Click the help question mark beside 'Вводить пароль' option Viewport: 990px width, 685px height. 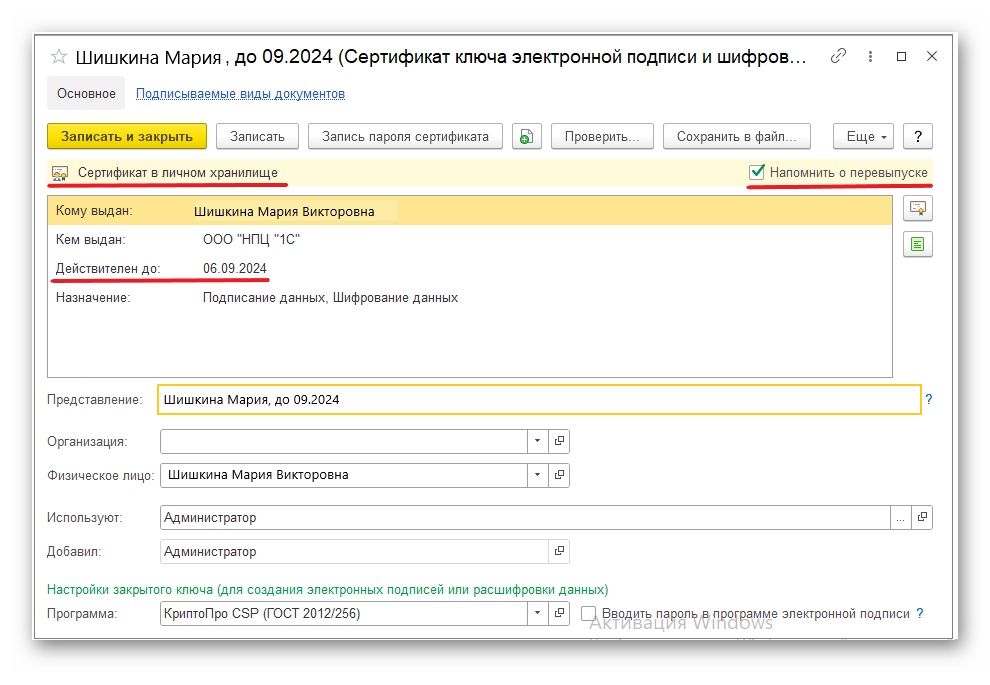[x=919, y=613]
